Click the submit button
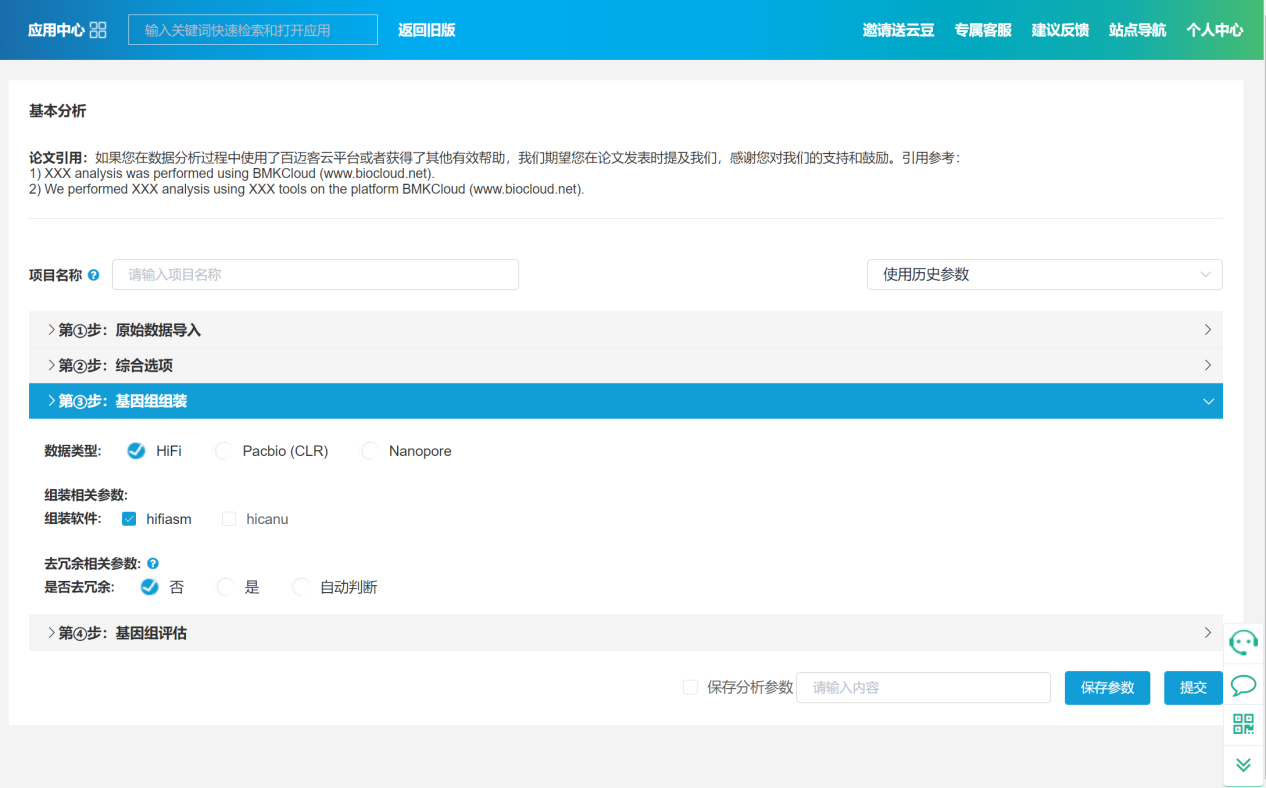 click(x=1193, y=688)
